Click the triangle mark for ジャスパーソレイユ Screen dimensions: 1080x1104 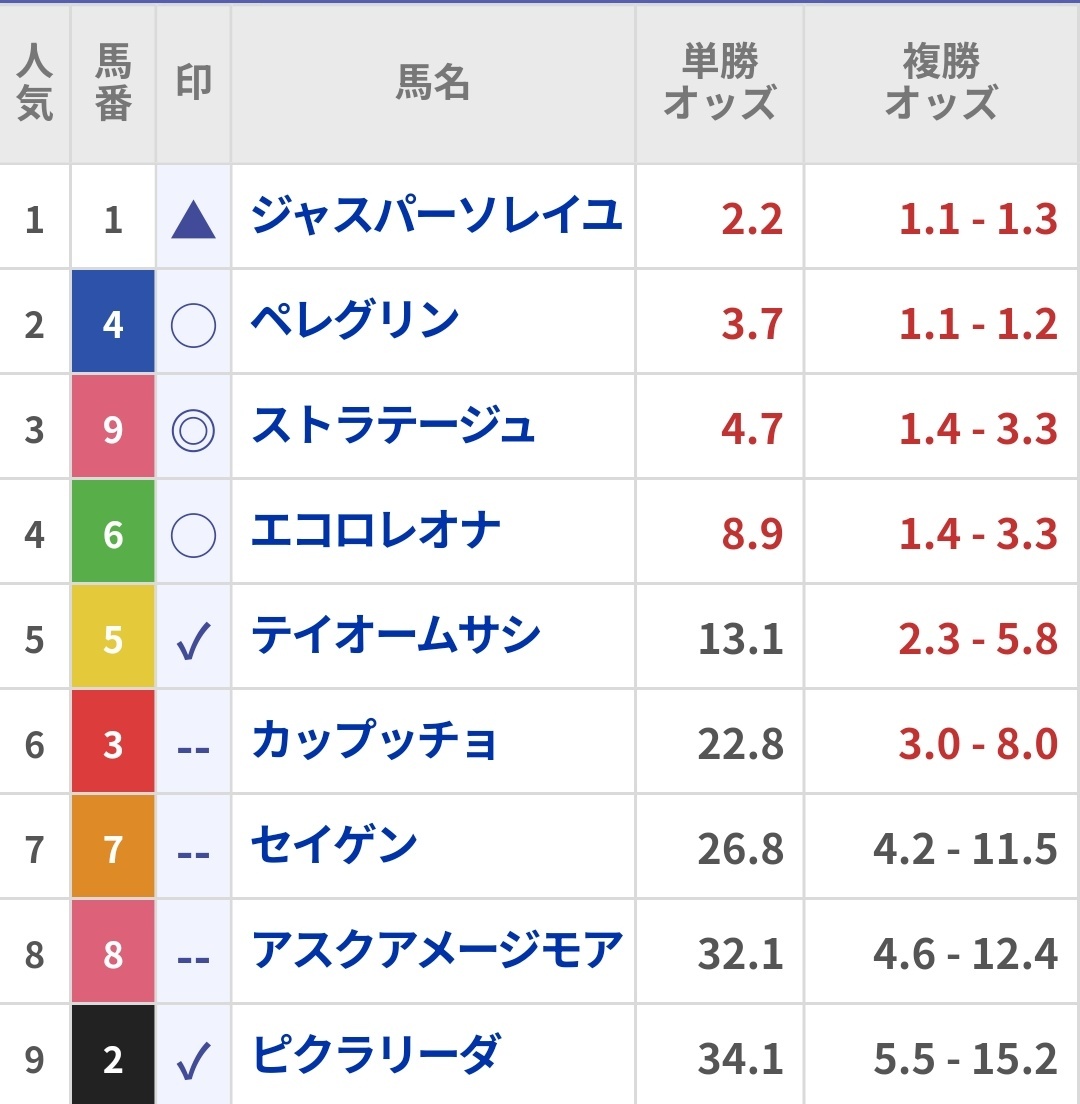click(194, 219)
